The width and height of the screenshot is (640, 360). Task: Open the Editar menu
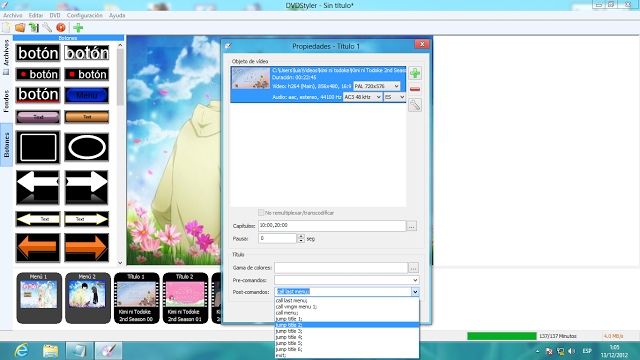[x=36, y=16]
